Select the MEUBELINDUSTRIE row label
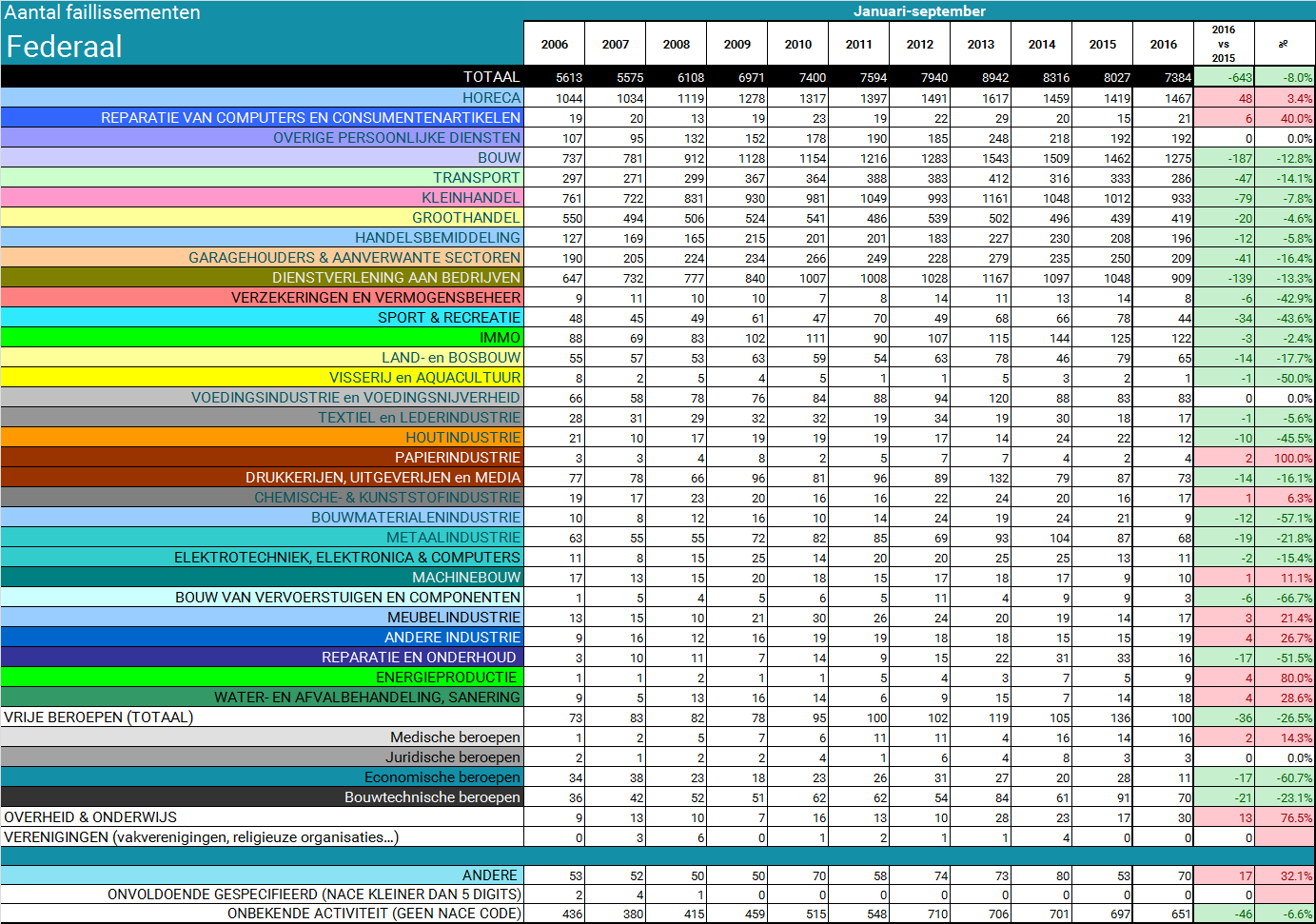 454,617
